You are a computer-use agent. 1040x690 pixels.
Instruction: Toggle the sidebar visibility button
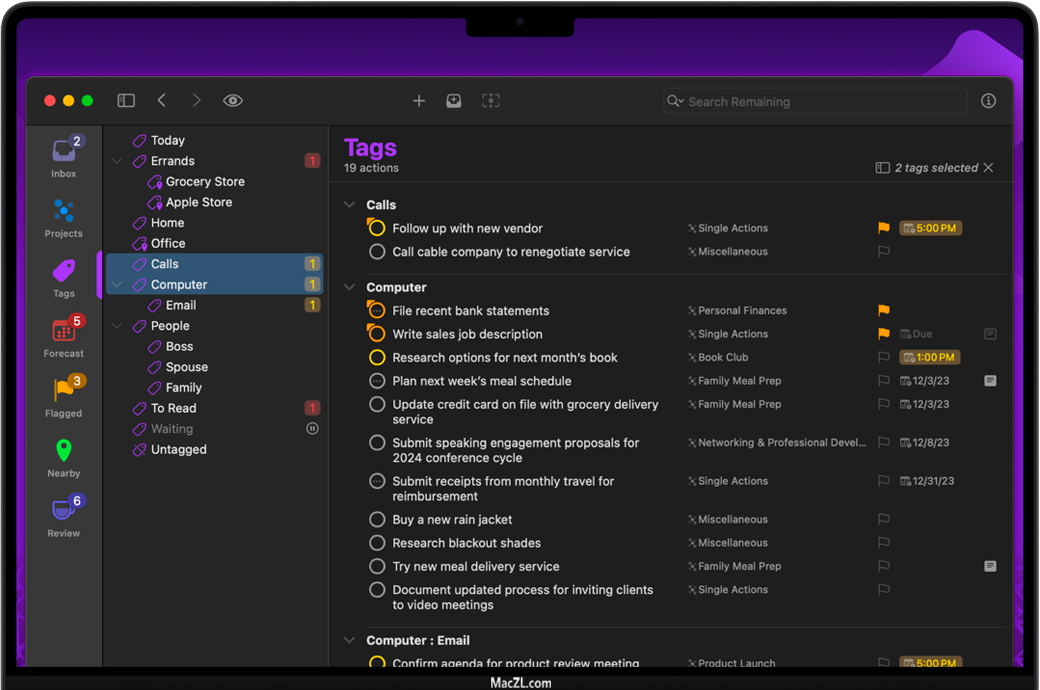(126, 101)
